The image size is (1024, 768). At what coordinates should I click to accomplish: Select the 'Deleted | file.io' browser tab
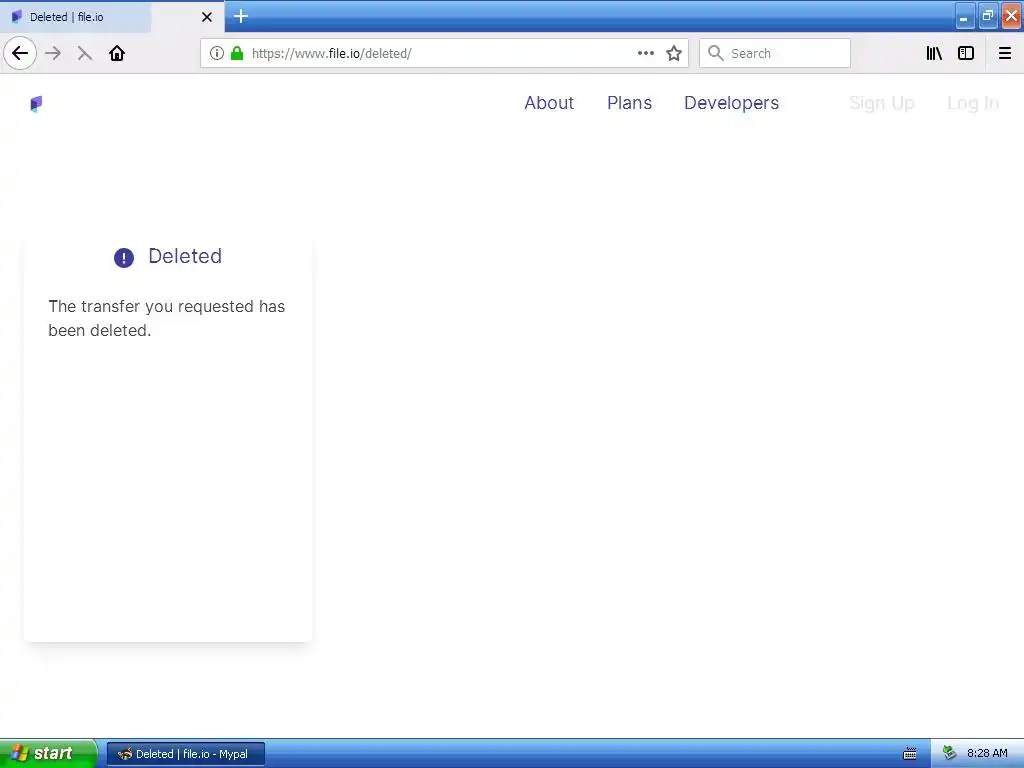coord(112,17)
